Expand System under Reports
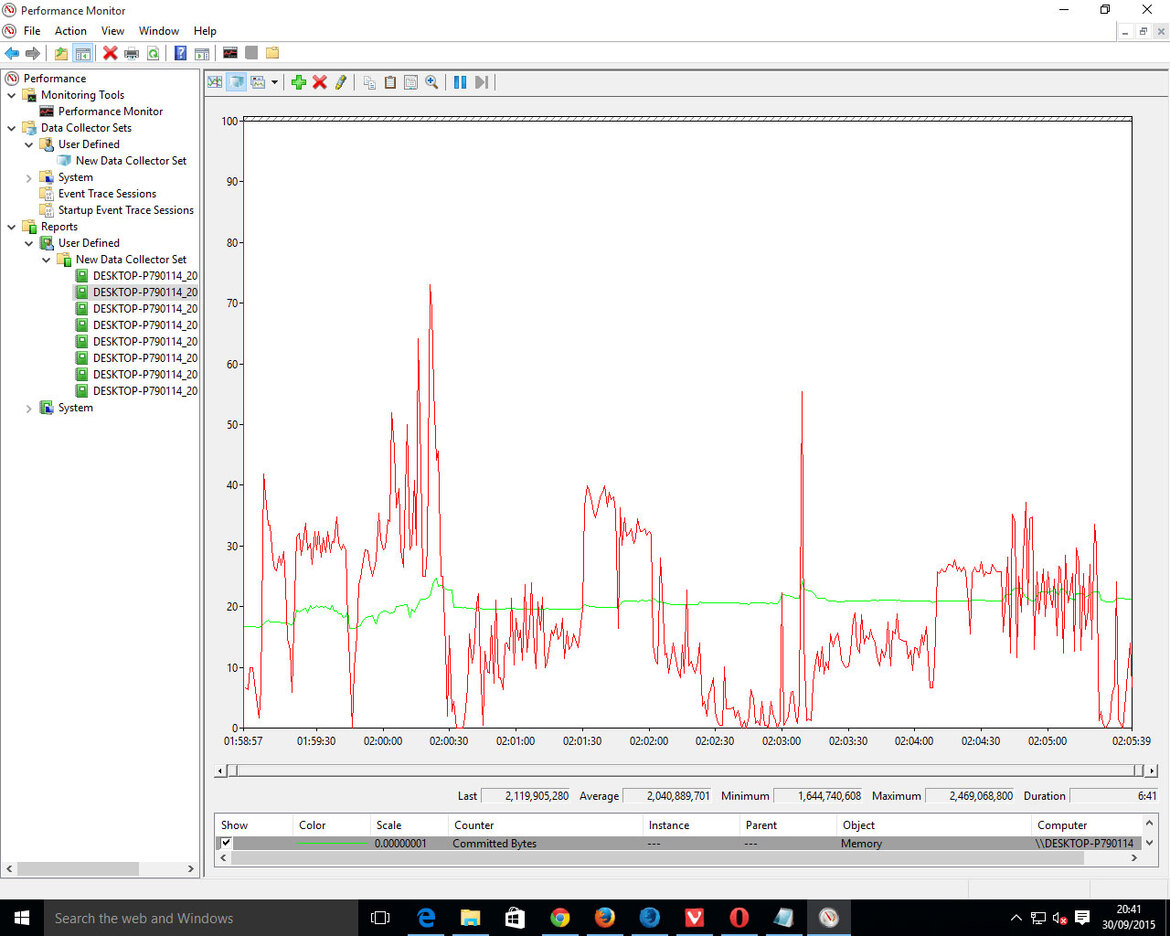The width and height of the screenshot is (1170, 936). [x=29, y=408]
